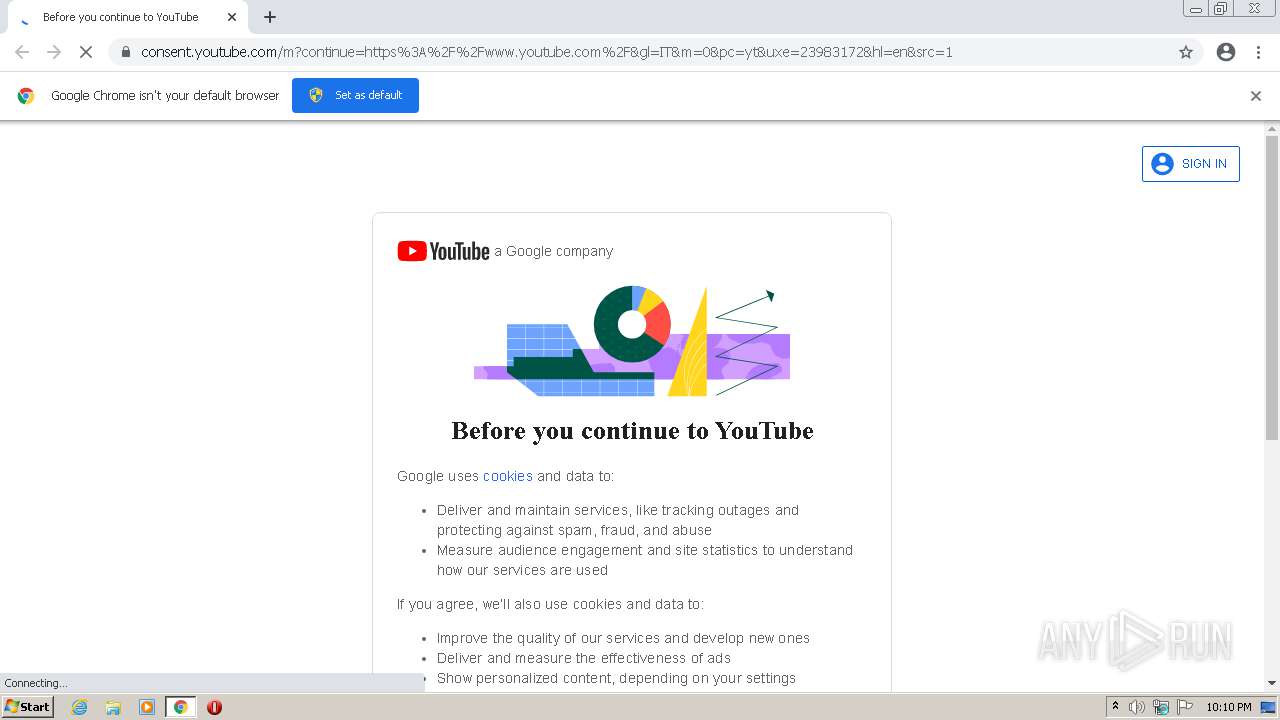The image size is (1280, 720).
Task: Click the show desktop button
Action: coord(1268,707)
